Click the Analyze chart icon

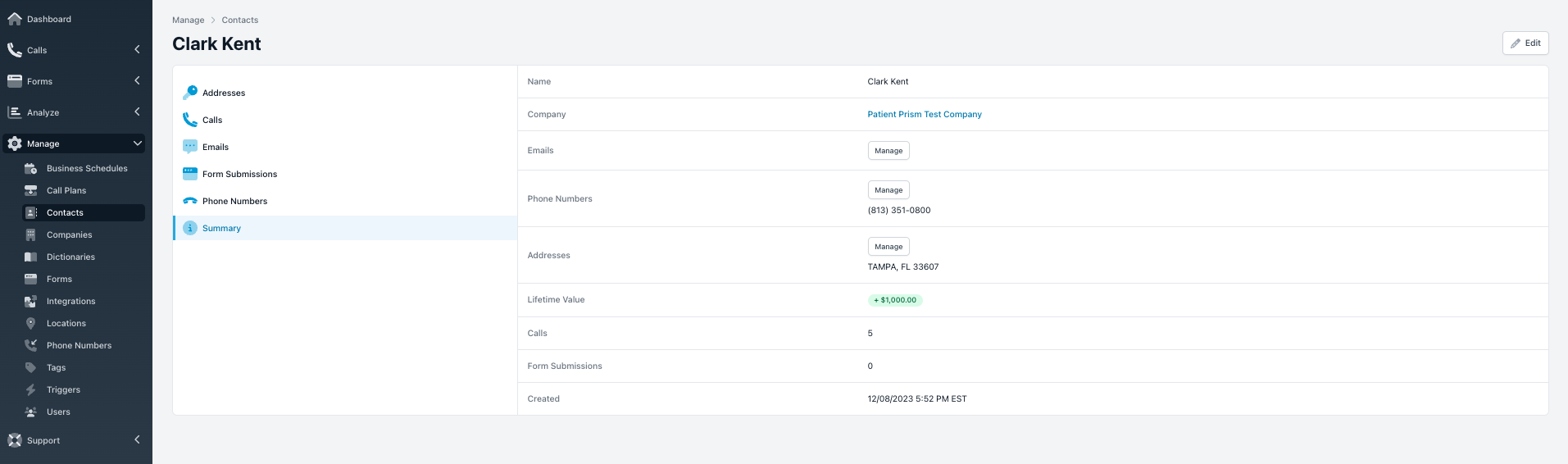15,112
